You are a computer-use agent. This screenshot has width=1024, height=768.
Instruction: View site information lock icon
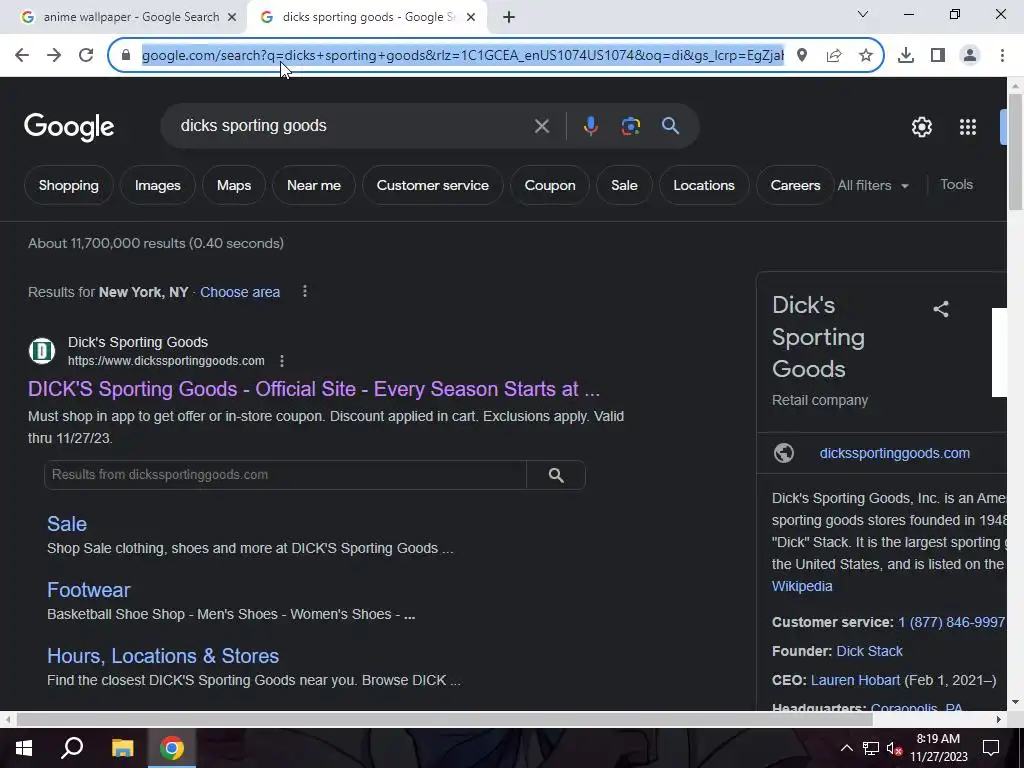[126, 56]
